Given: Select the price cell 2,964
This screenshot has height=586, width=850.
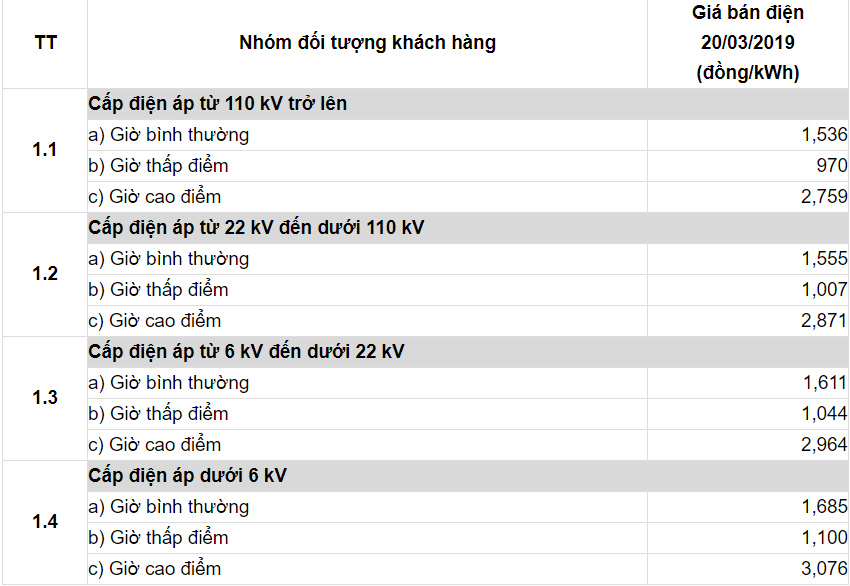Looking at the screenshot, I should coord(748,445).
